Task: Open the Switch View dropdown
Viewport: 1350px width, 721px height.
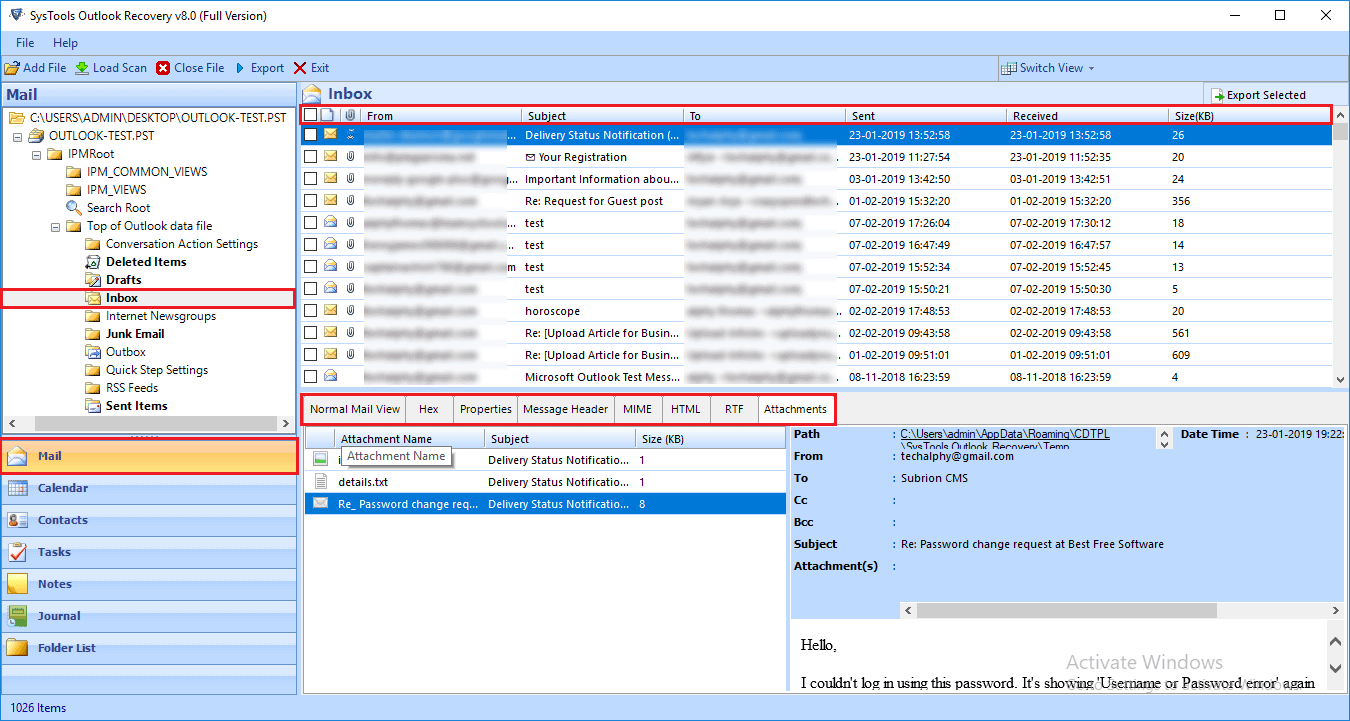Action: (1047, 67)
